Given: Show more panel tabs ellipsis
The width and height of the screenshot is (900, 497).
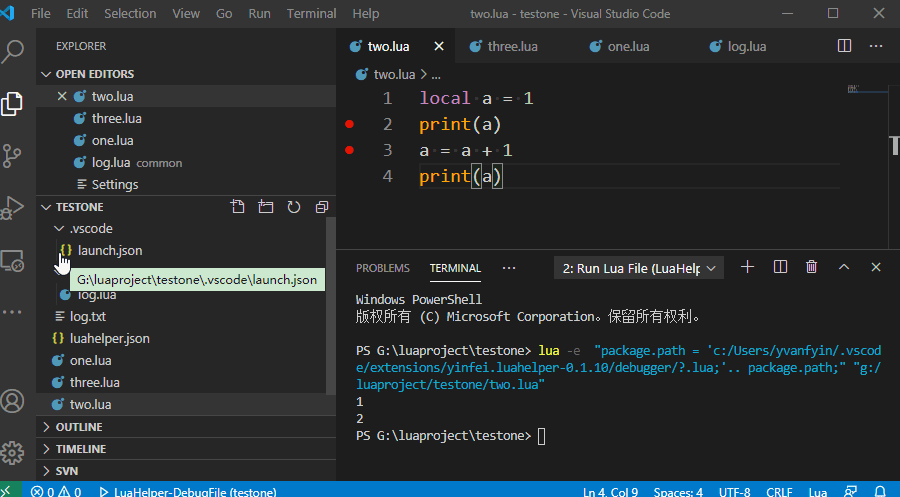Looking at the screenshot, I should (509, 268).
